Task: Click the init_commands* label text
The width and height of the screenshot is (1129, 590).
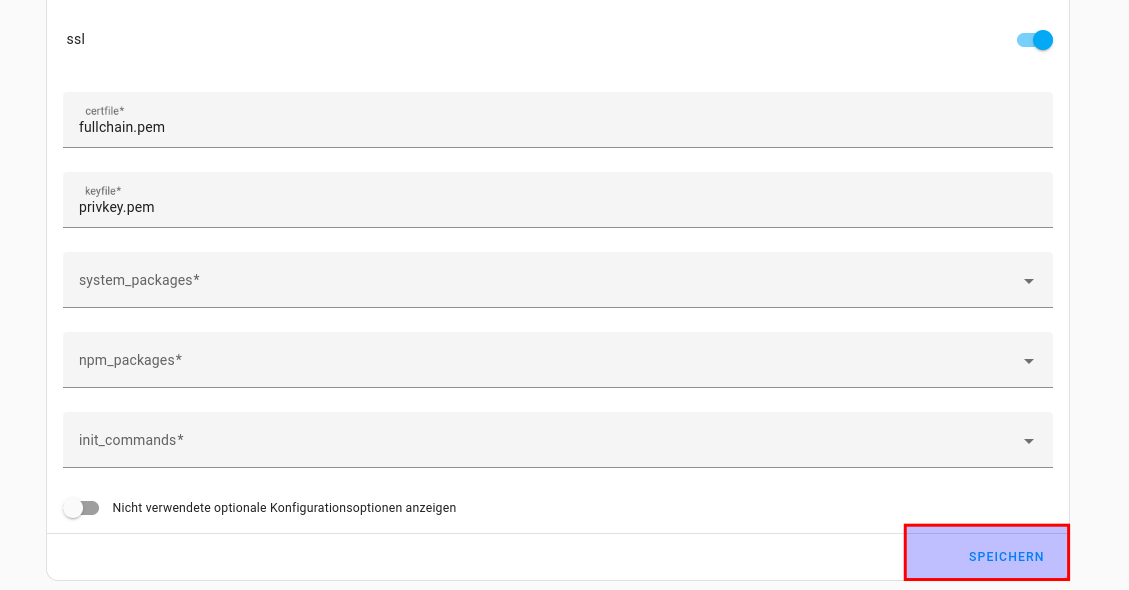Action: click(x=131, y=440)
